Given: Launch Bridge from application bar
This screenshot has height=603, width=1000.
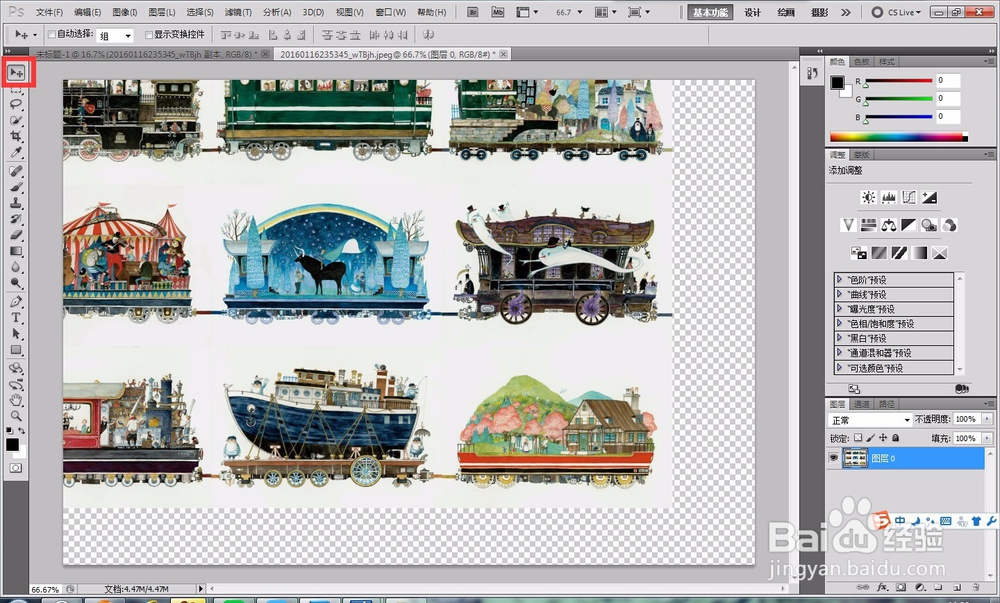Looking at the screenshot, I should 473,12.
